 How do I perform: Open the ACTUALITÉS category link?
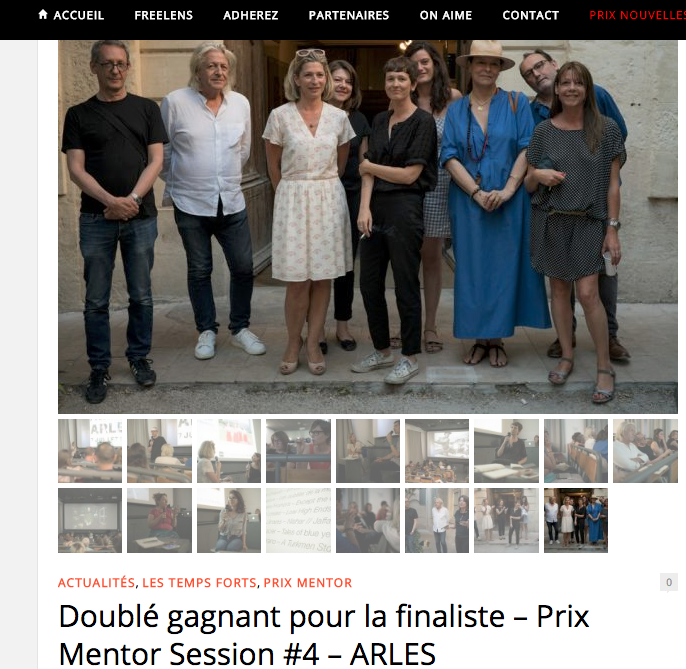point(96,583)
